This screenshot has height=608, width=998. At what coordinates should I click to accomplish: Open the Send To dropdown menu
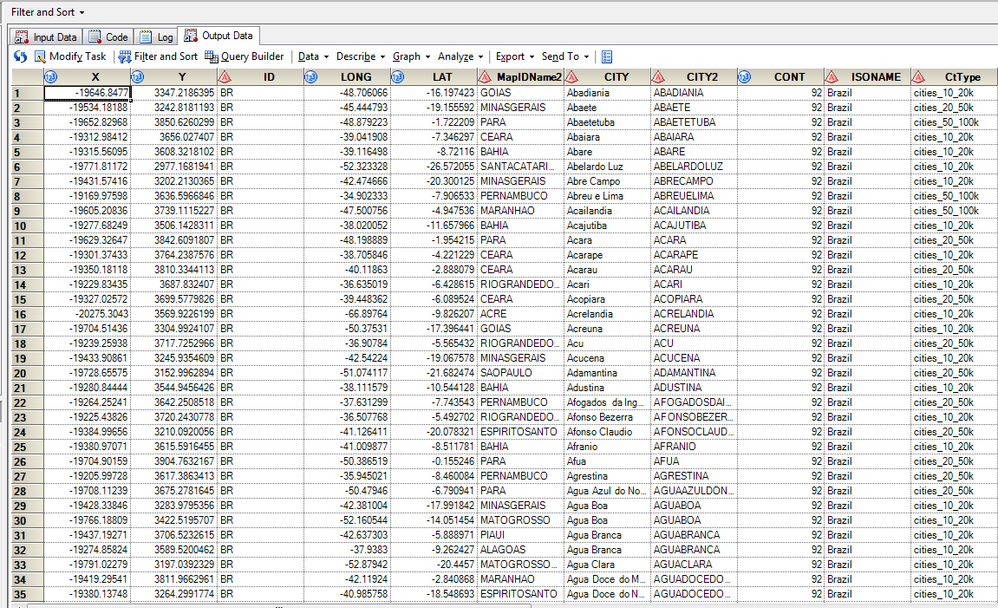[x=565, y=57]
